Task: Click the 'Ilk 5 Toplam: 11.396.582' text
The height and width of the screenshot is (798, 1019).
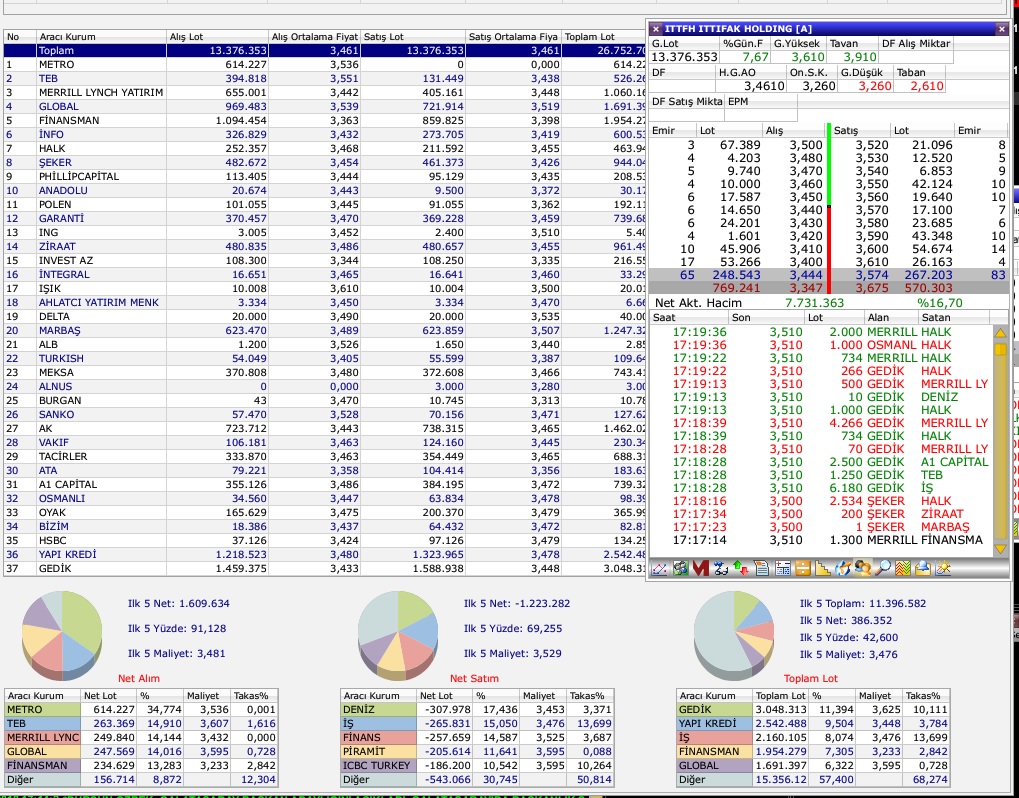Action: pyautogui.click(x=863, y=604)
